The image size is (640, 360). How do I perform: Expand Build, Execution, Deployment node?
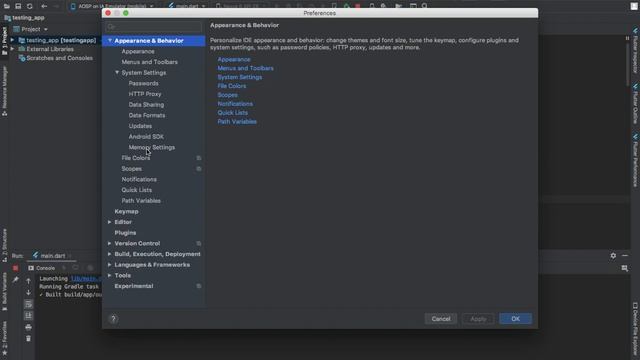coord(109,254)
